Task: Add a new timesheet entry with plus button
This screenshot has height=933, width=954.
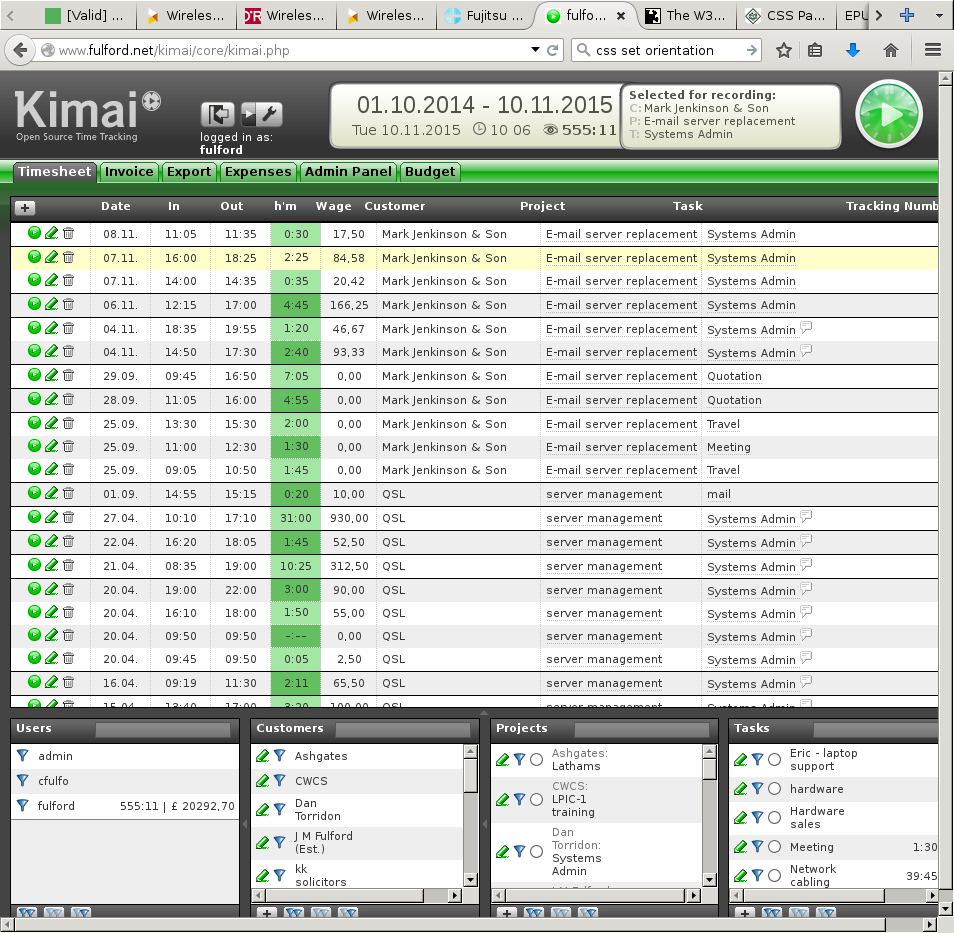Action: tap(25, 208)
